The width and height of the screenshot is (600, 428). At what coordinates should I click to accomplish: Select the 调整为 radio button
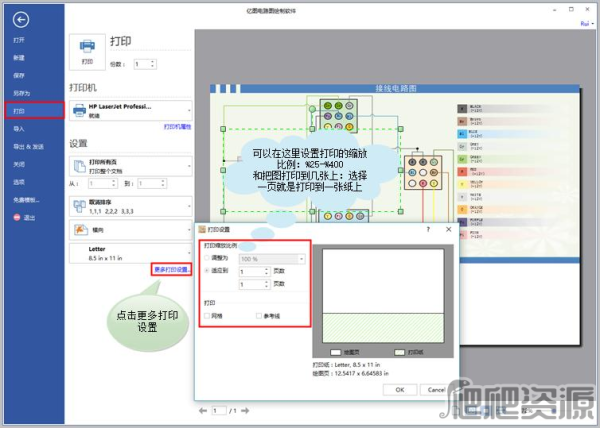(x=207, y=258)
